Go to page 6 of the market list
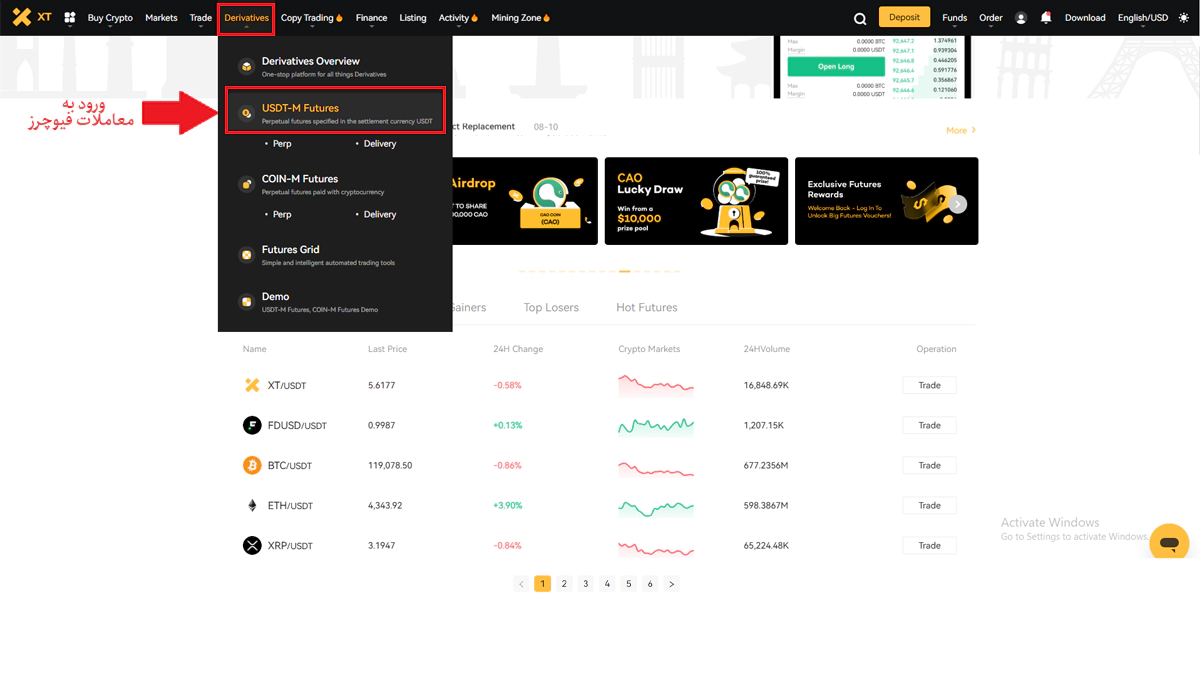The height and width of the screenshot is (675, 1200). [x=650, y=584]
